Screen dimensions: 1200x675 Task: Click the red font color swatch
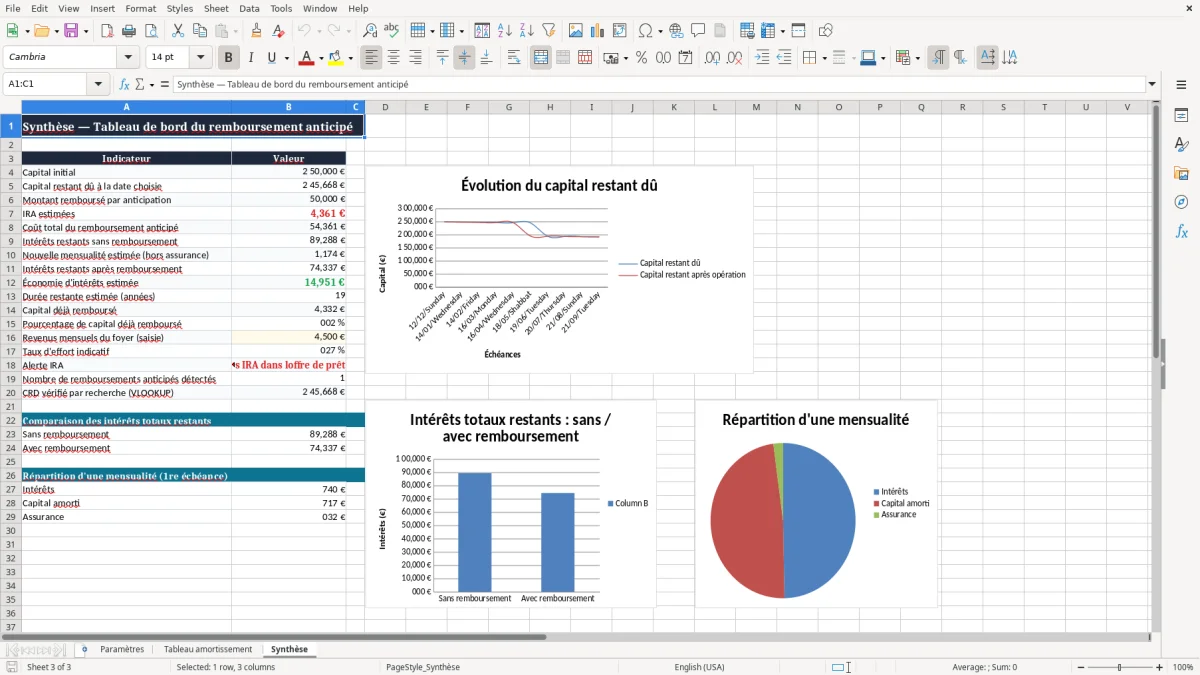[306, 58]
